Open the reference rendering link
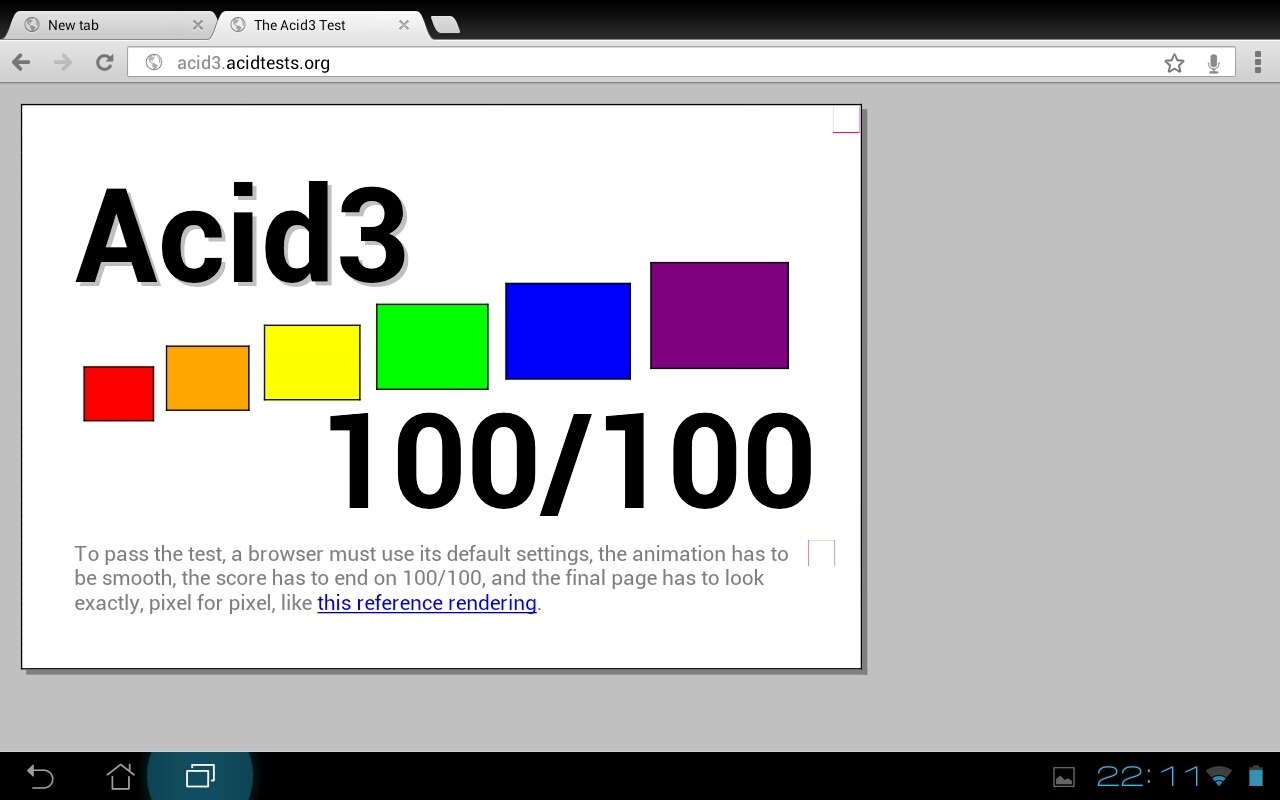 [427, 602]
